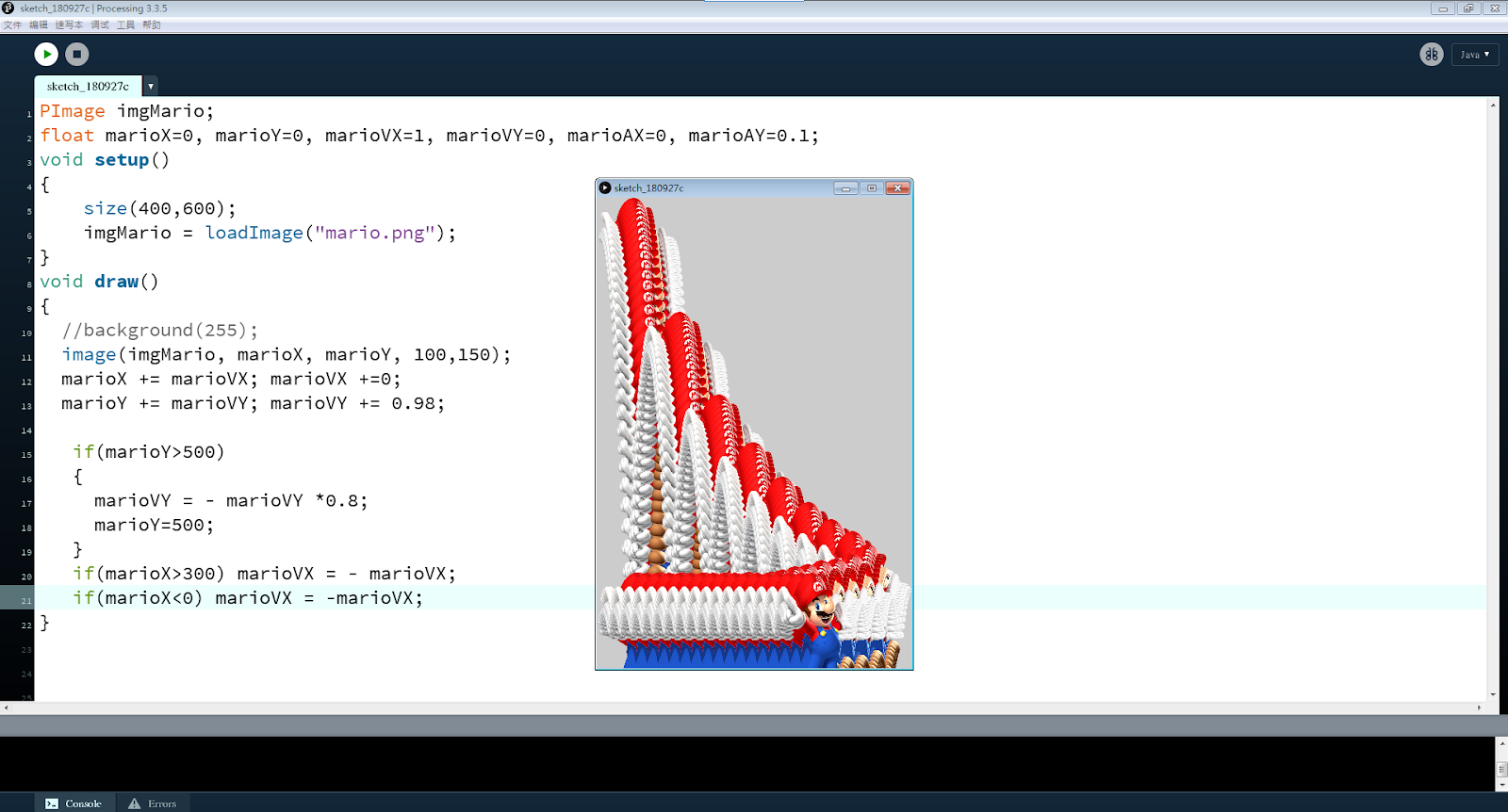Close the sketch_180927c output window

coord(898,188)
